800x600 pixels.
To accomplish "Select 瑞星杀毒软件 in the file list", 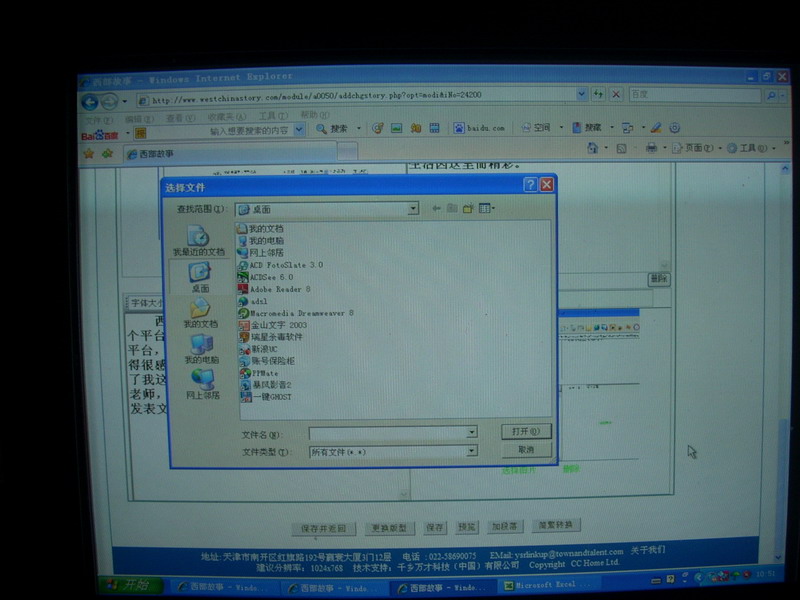I will point(271,337).
